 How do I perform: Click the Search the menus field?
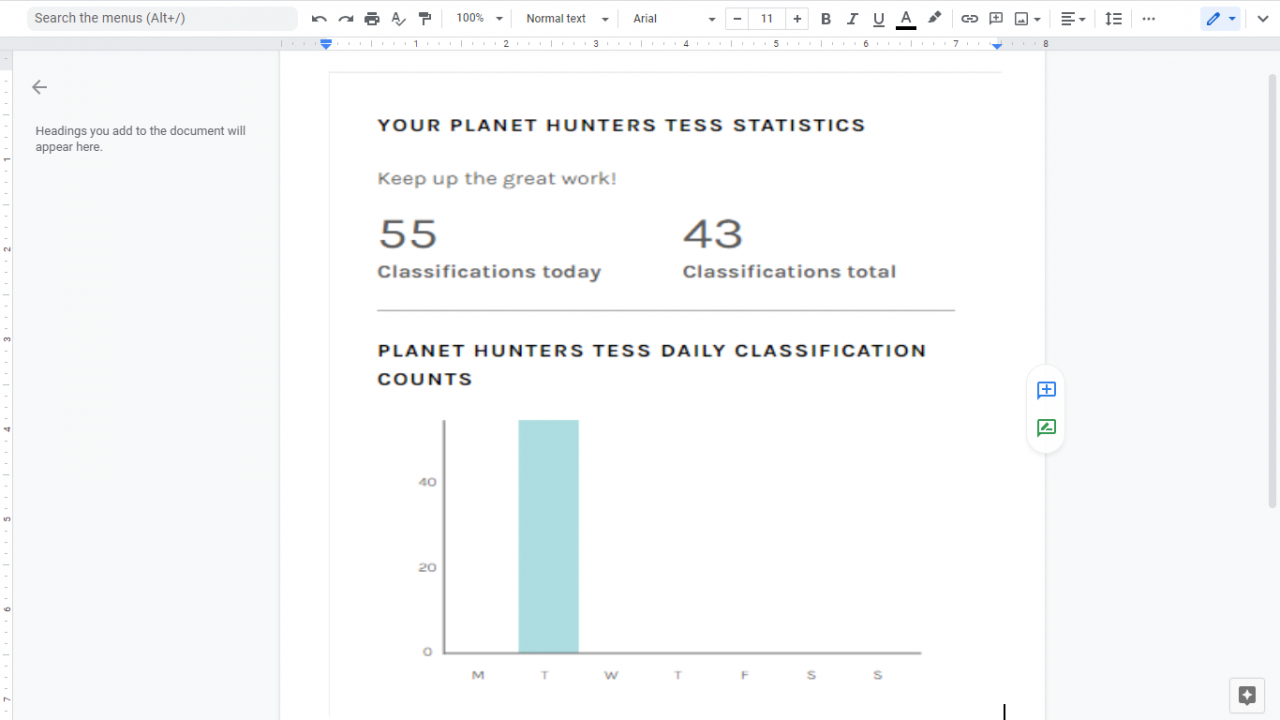click(x=162, y=18)
